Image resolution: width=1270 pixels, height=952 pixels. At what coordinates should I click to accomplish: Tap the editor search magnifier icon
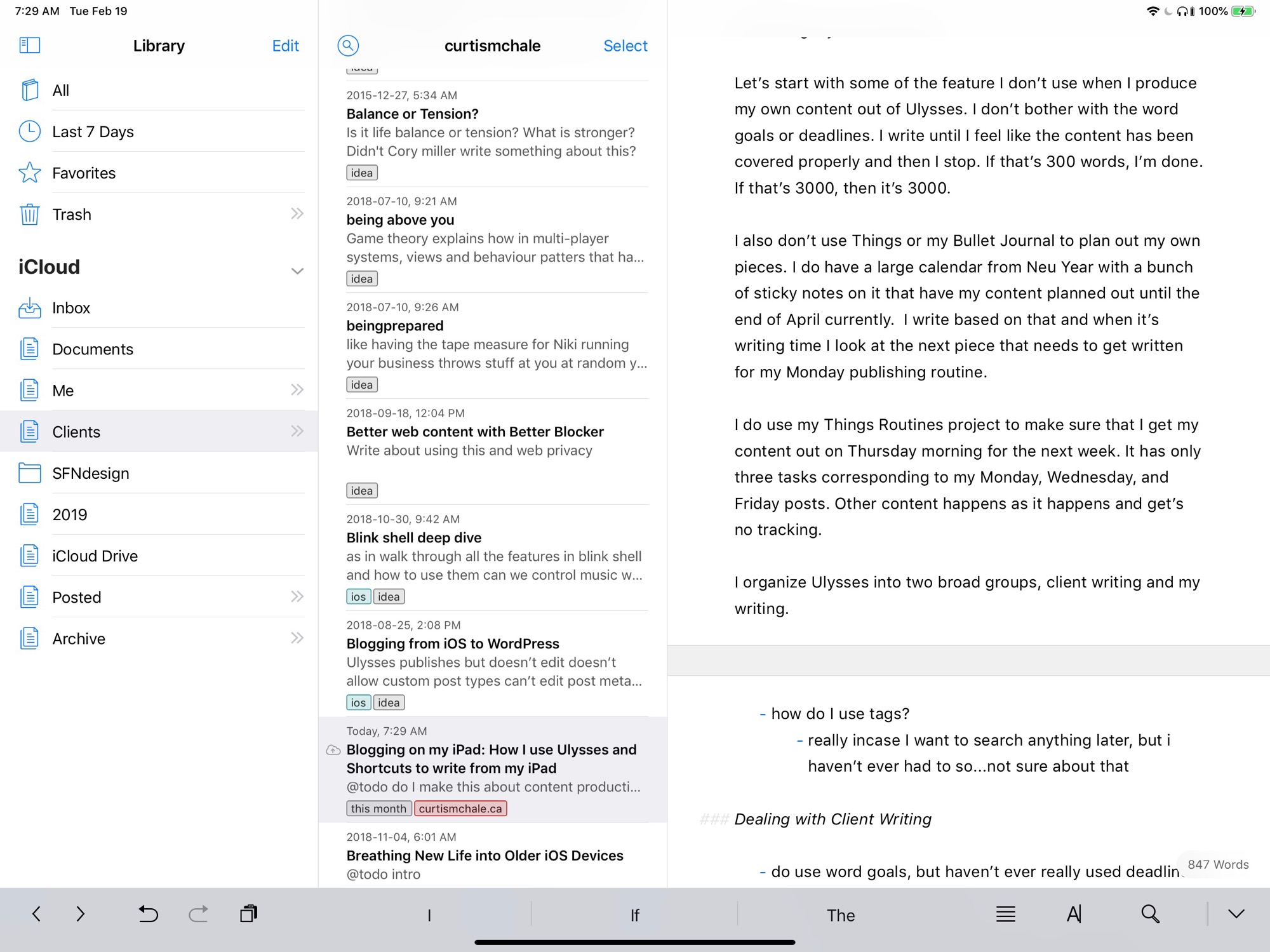click(x=1150, y=914)
